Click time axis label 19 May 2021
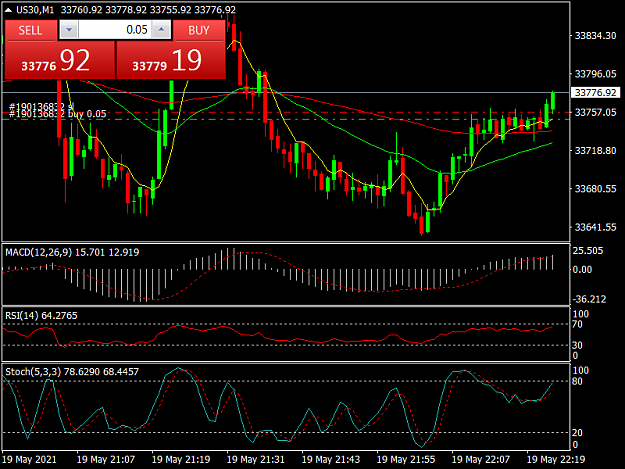 pyautogui.click(x=29, y=459)
